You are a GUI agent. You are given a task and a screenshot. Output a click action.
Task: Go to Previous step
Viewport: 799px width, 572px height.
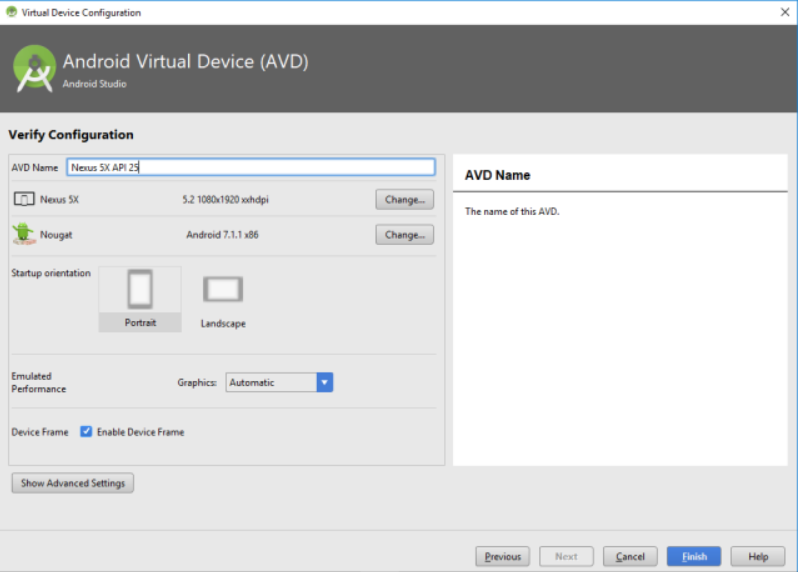coord(502,556)
